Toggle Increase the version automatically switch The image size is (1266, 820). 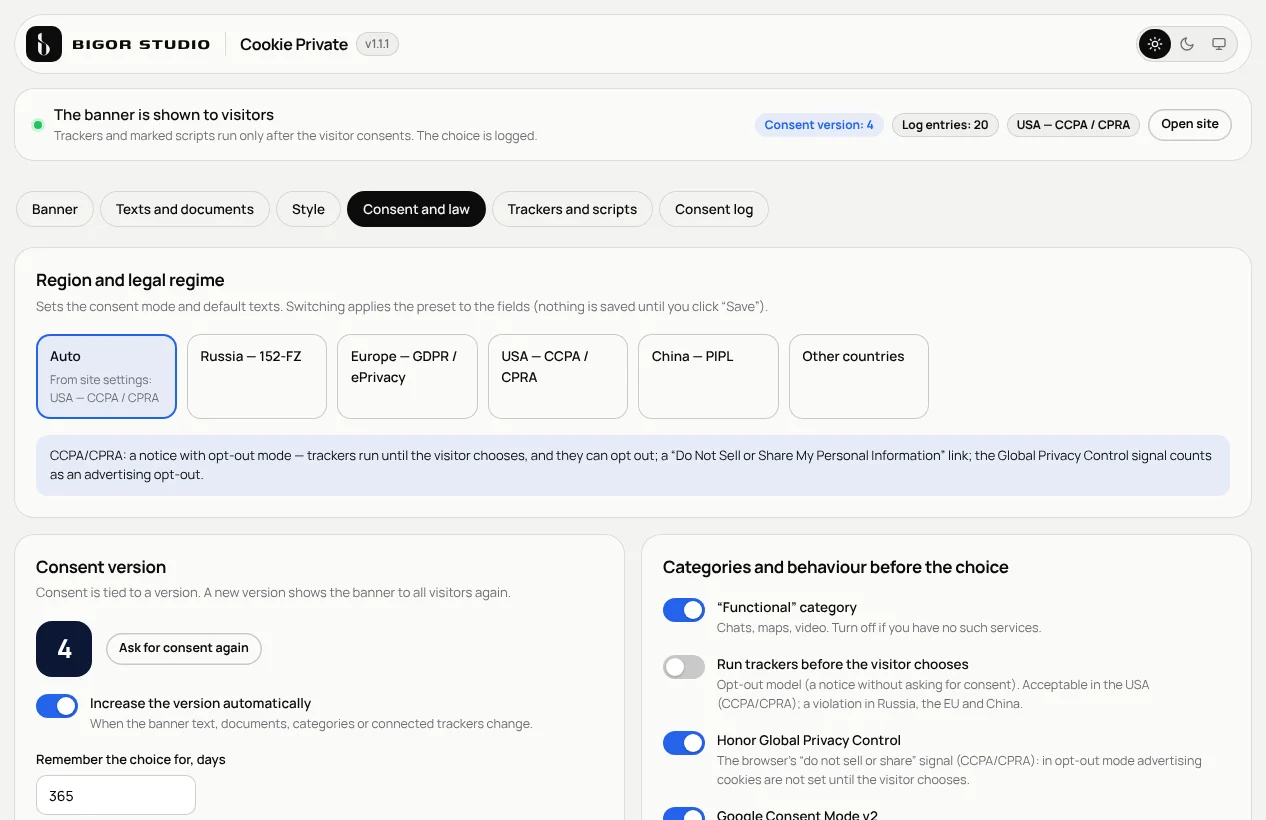click(x=57, y=706)
